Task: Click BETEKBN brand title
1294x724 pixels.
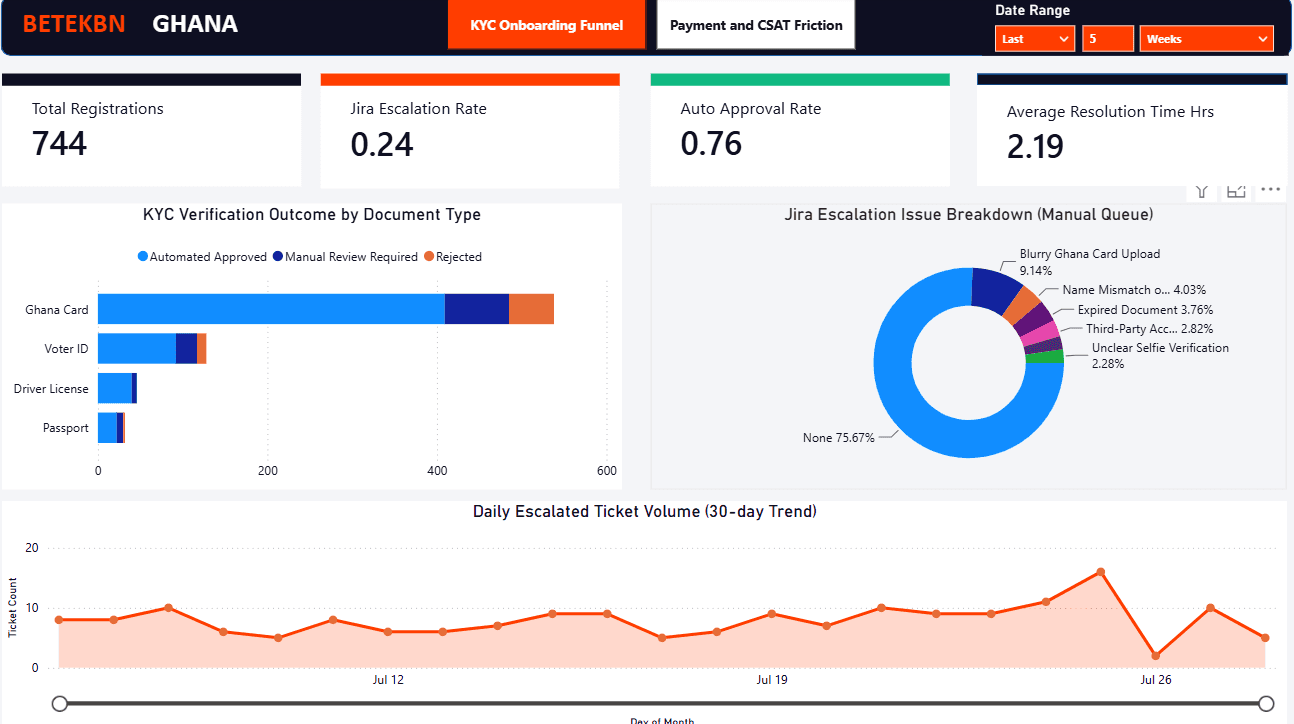Action: (74, 24)
